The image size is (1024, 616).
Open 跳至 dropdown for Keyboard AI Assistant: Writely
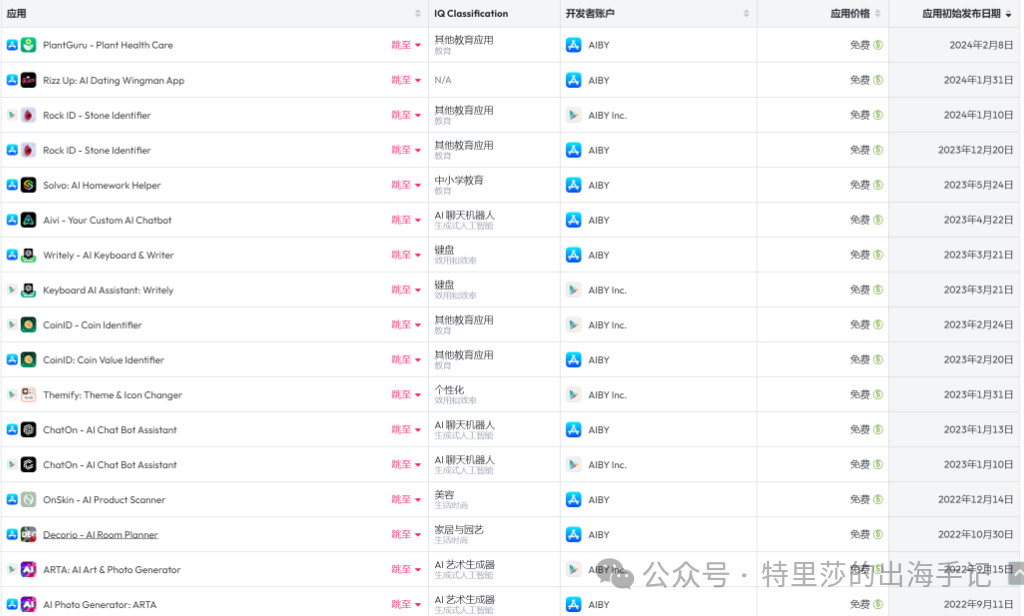(406, 290)
